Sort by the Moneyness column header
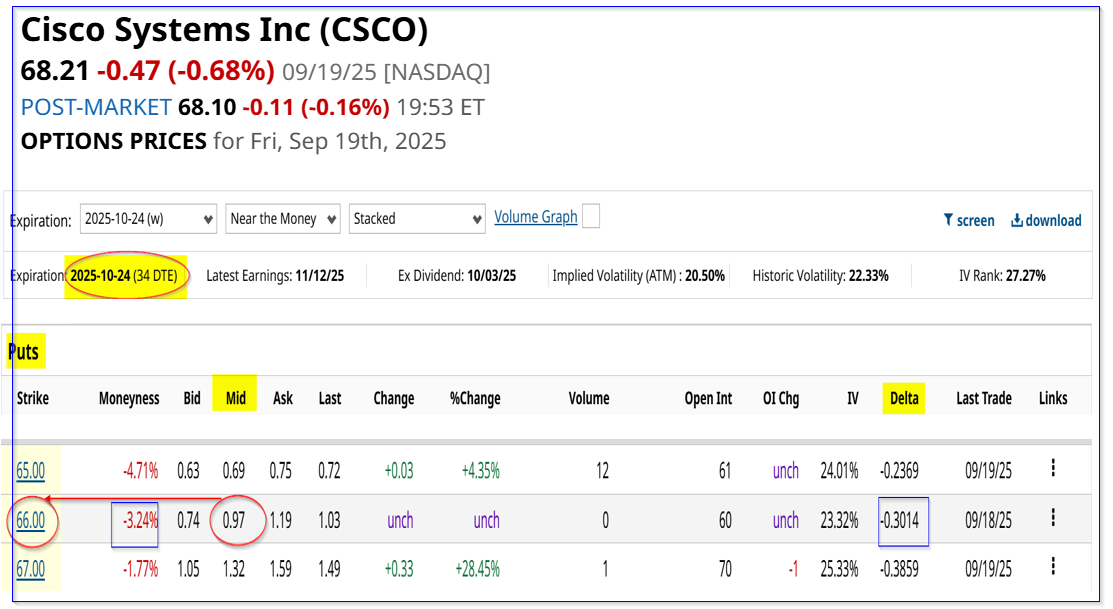Viewport: 1113px width, 609px height. 129,398
